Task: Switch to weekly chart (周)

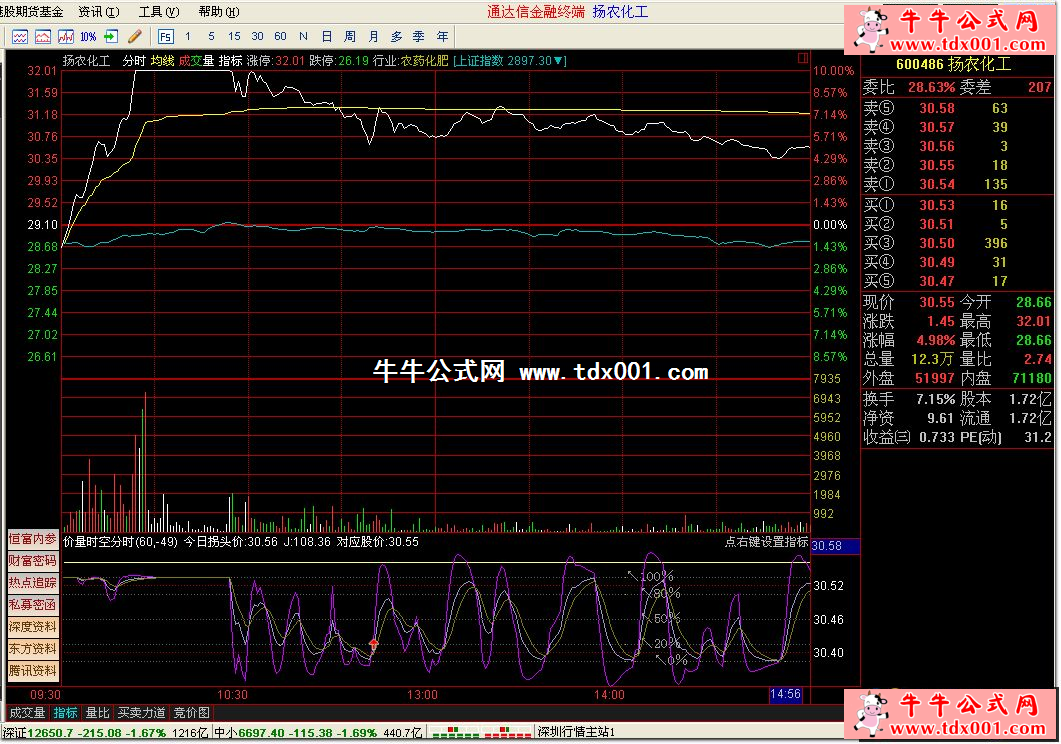Action: click(350, 37)
